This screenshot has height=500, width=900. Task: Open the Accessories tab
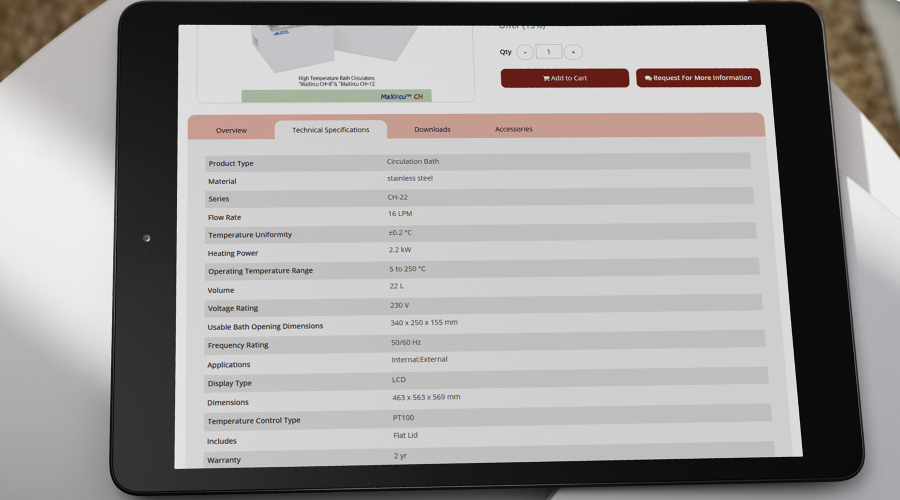[x=514, y=129]
